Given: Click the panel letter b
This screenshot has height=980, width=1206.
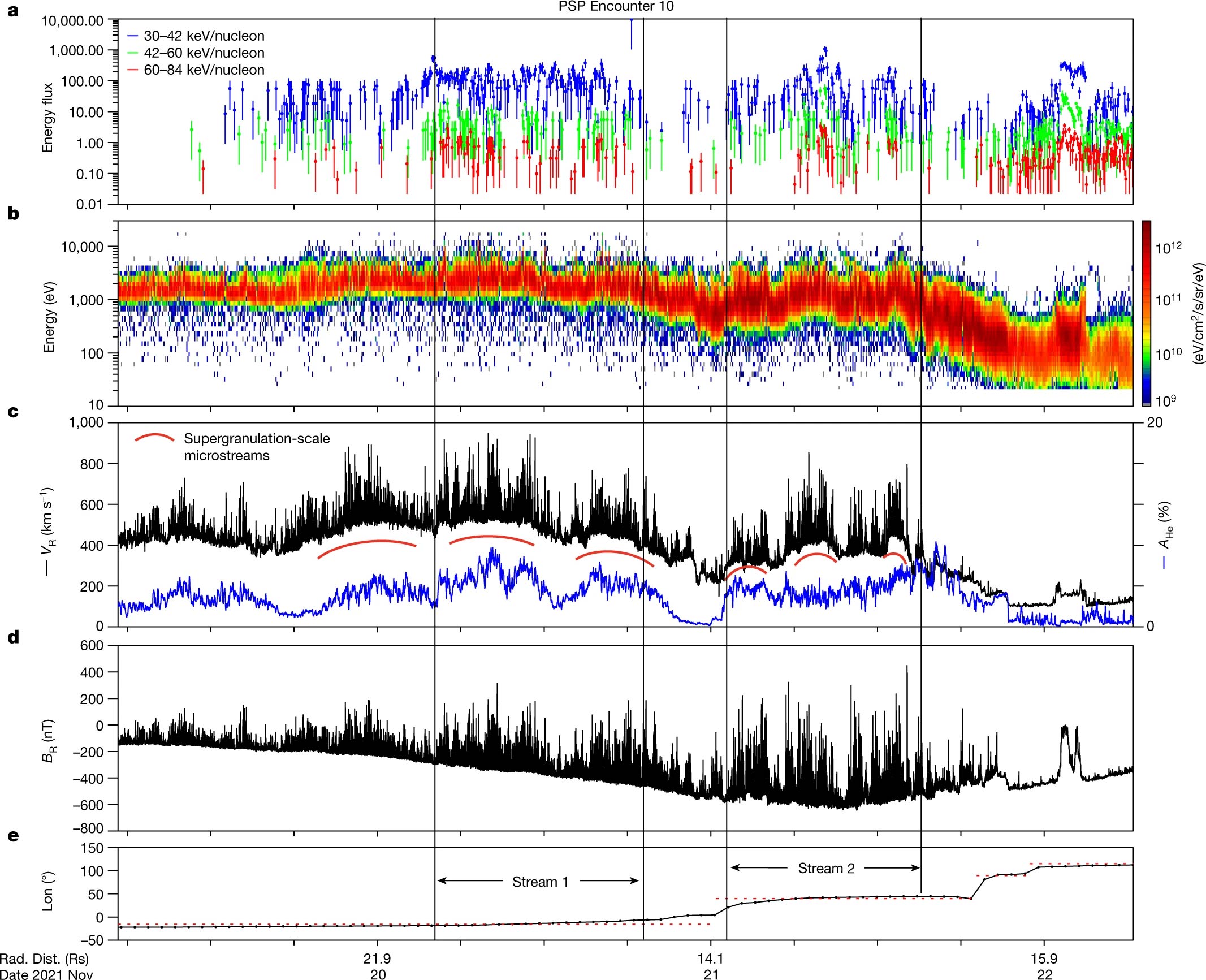Looking at the screenshot, I should [x=13, y=213].
